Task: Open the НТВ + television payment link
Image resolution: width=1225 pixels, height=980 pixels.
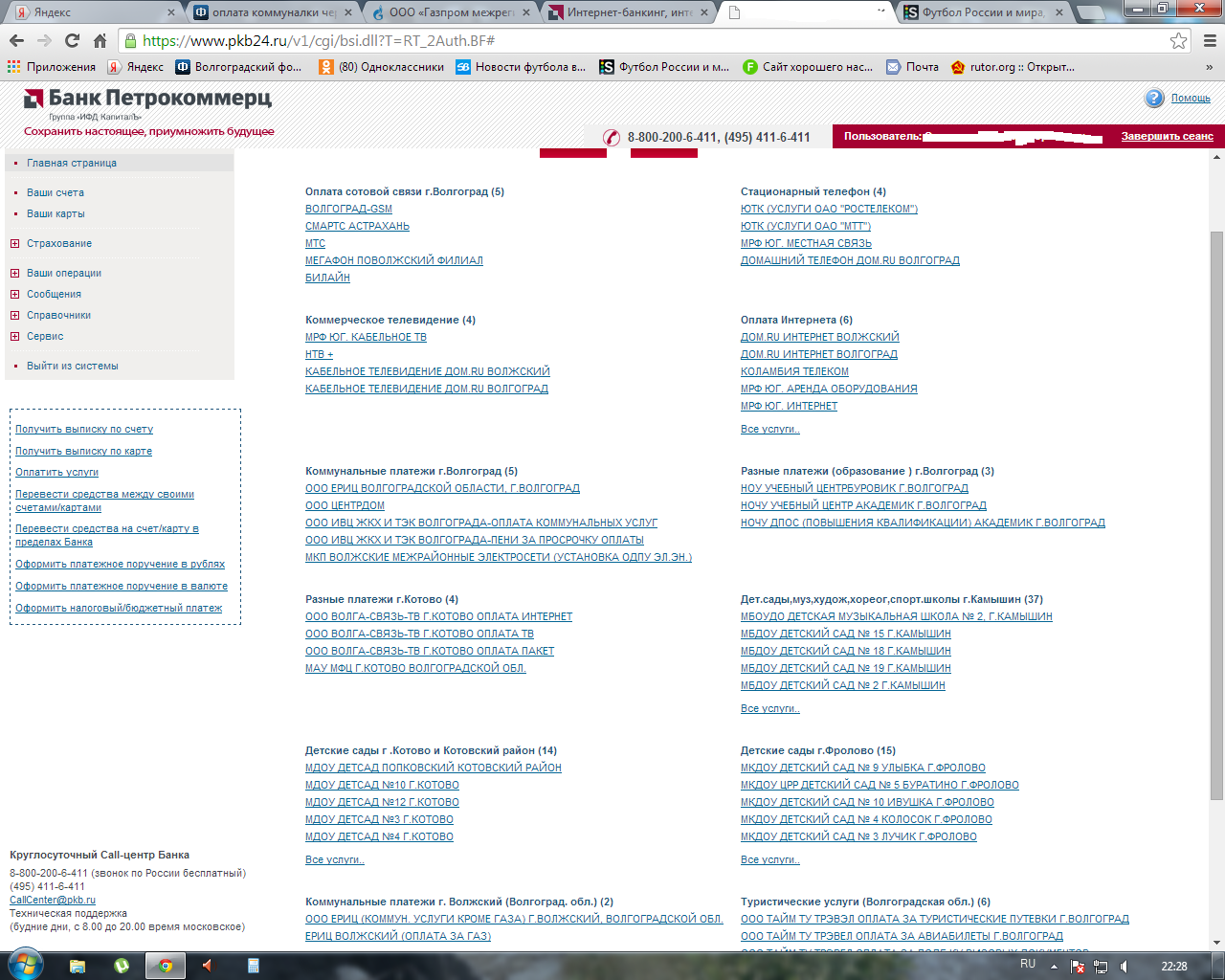Action: [x=320, y=354]
